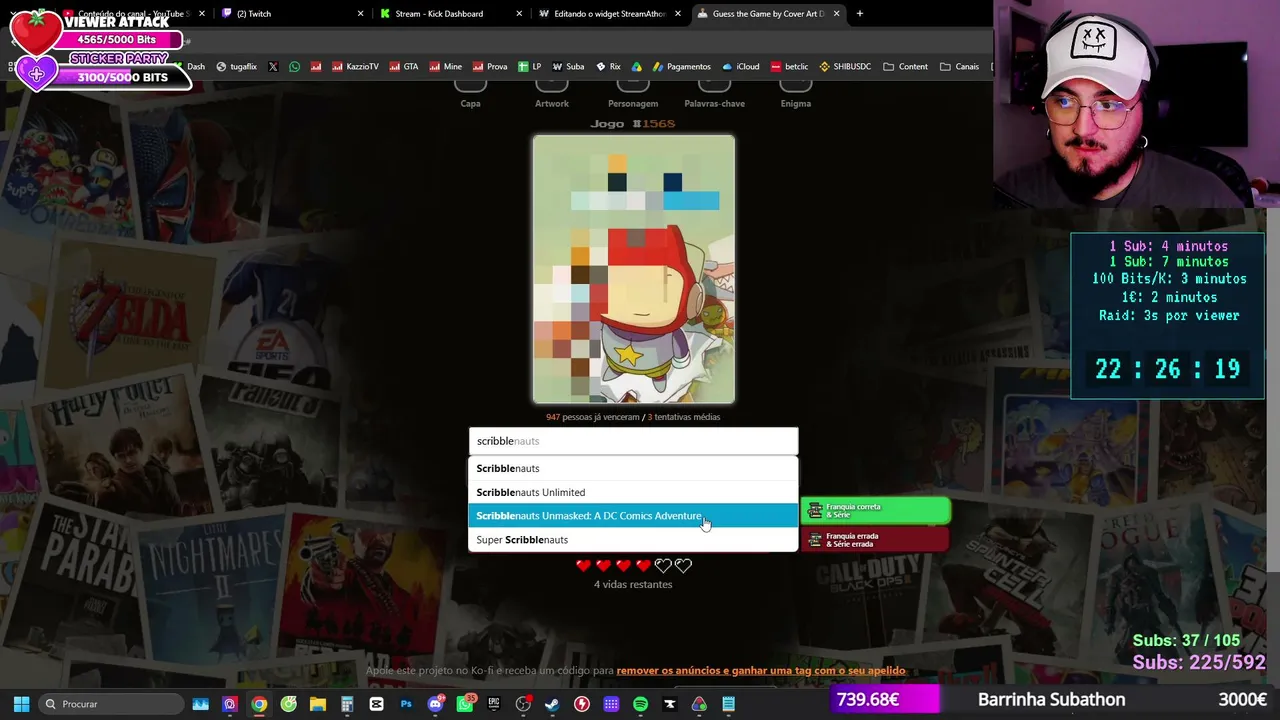Expand the Canais bookmarks folder

tap(960, 67)
